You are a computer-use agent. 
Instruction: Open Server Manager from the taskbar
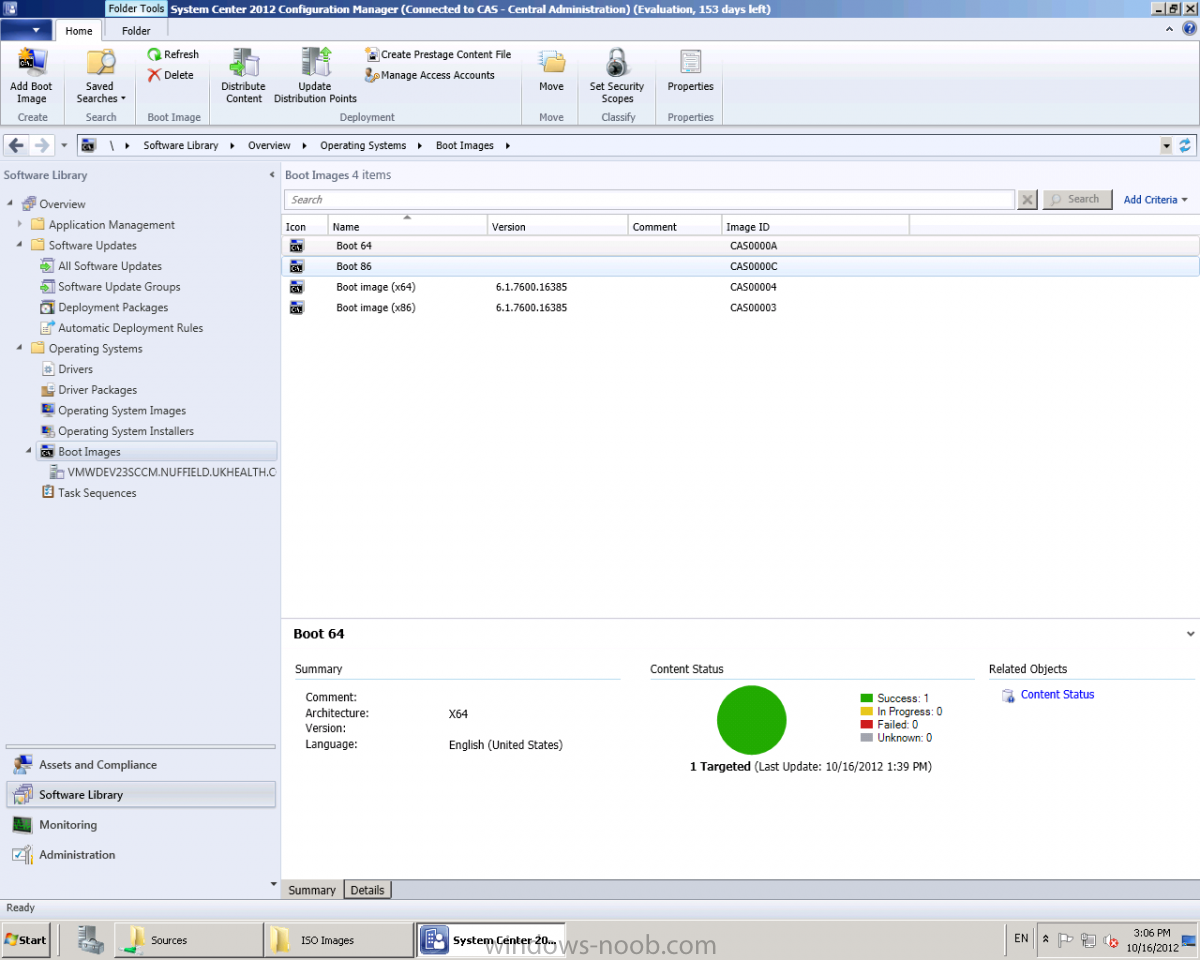(x=91, y=940)
